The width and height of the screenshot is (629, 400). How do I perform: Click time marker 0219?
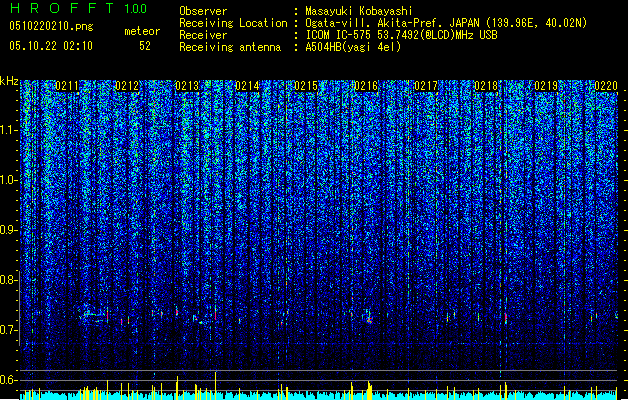(x=546, y=86)
